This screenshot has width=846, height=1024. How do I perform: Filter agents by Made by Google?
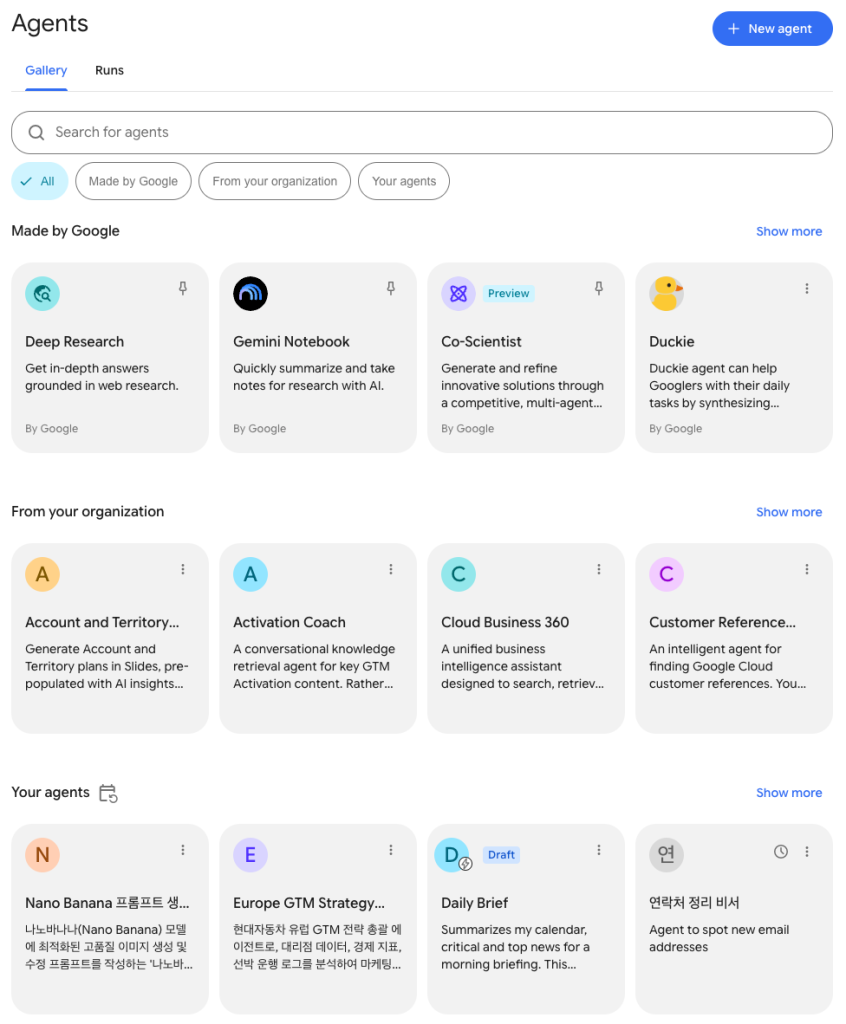pyautogui.click(x=133, y=181)
